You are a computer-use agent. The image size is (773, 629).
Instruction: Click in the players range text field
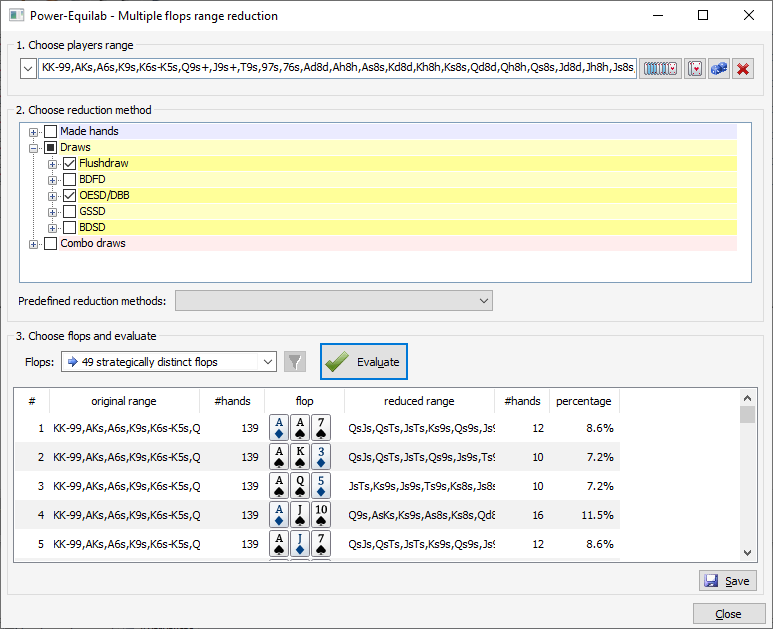[337, 69]
